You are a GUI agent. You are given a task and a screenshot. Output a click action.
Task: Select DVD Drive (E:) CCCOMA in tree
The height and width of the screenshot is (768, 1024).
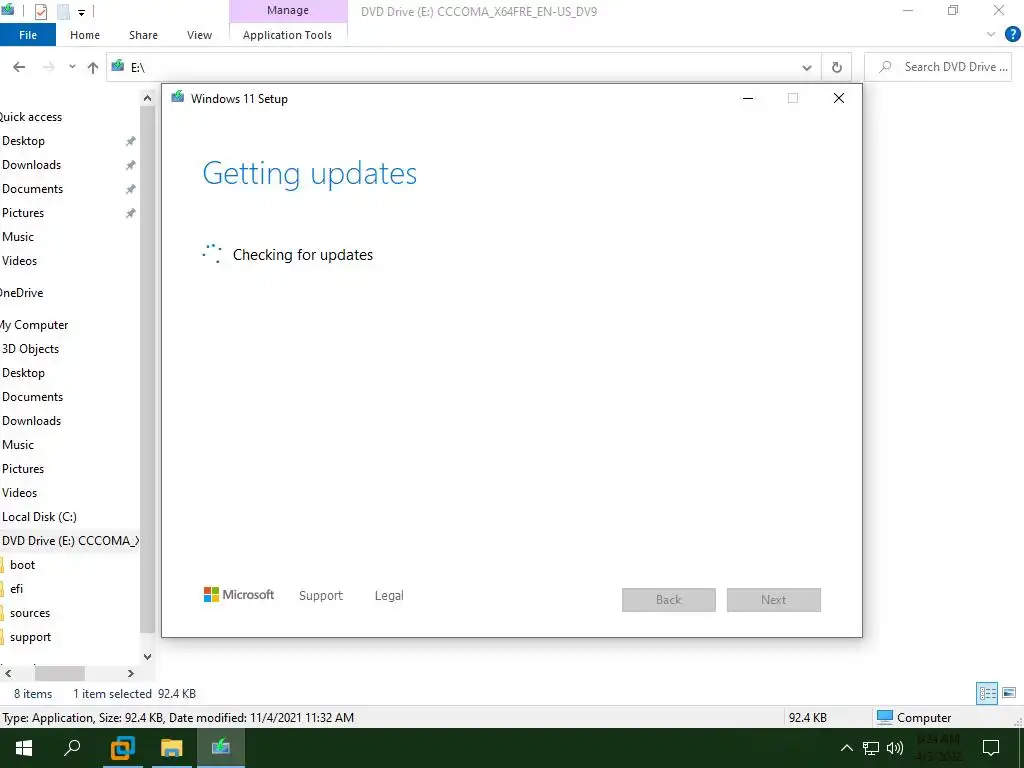(70, 541)
